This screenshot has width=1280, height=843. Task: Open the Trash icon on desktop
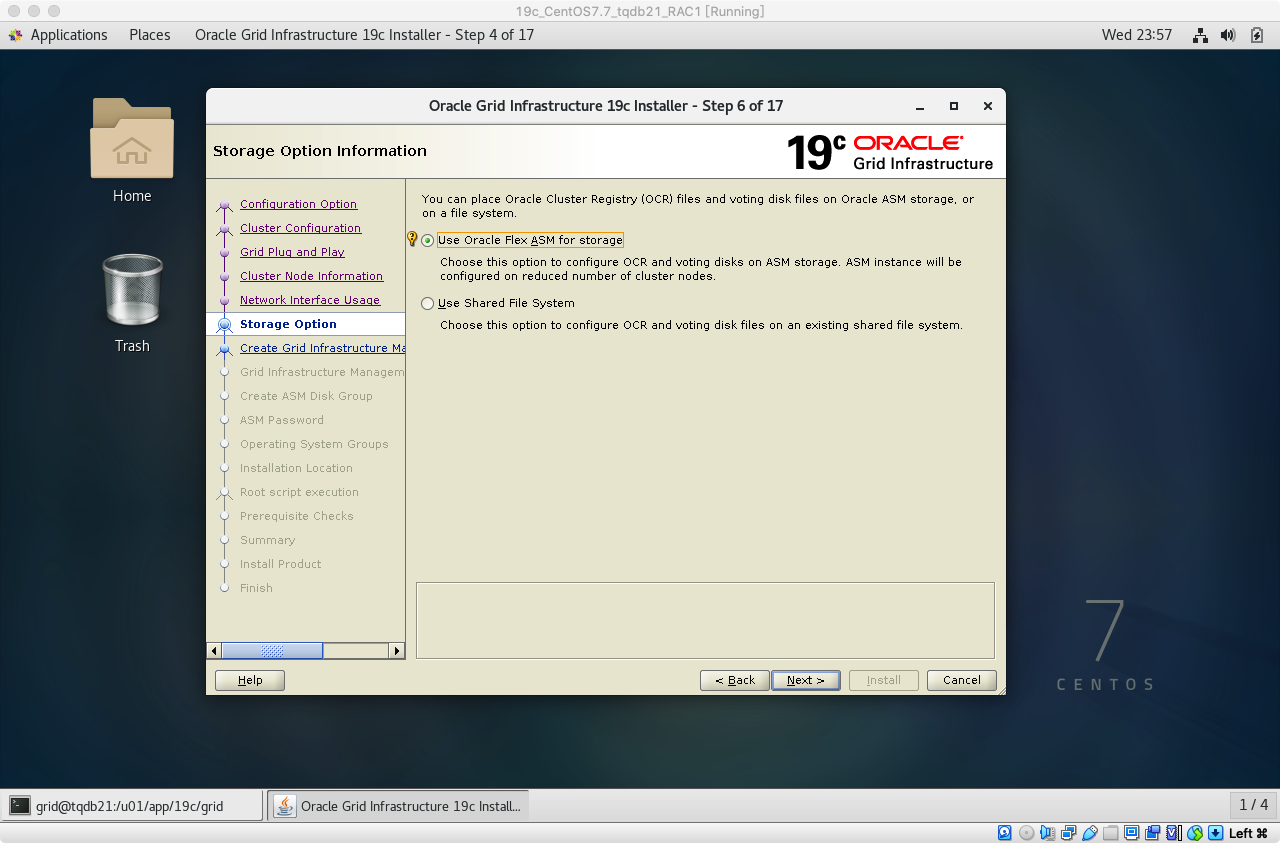point(132,289)
